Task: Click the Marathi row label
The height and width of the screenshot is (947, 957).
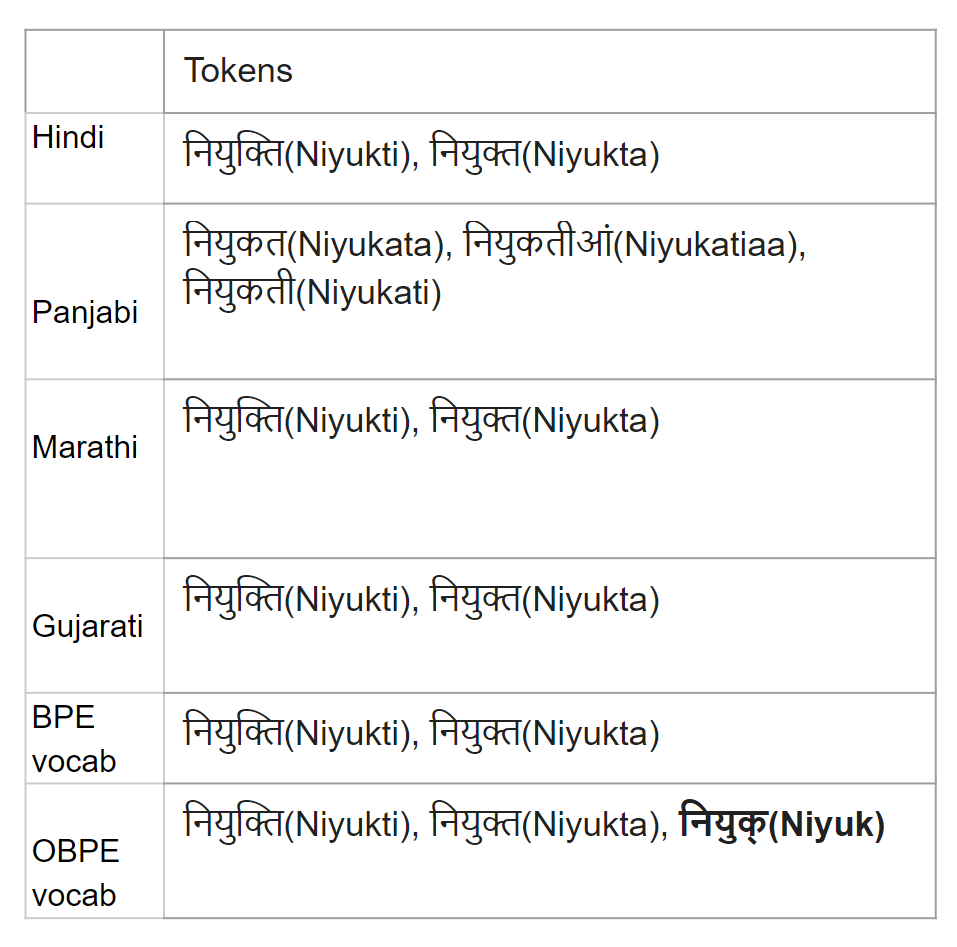Action: [85, 447]
